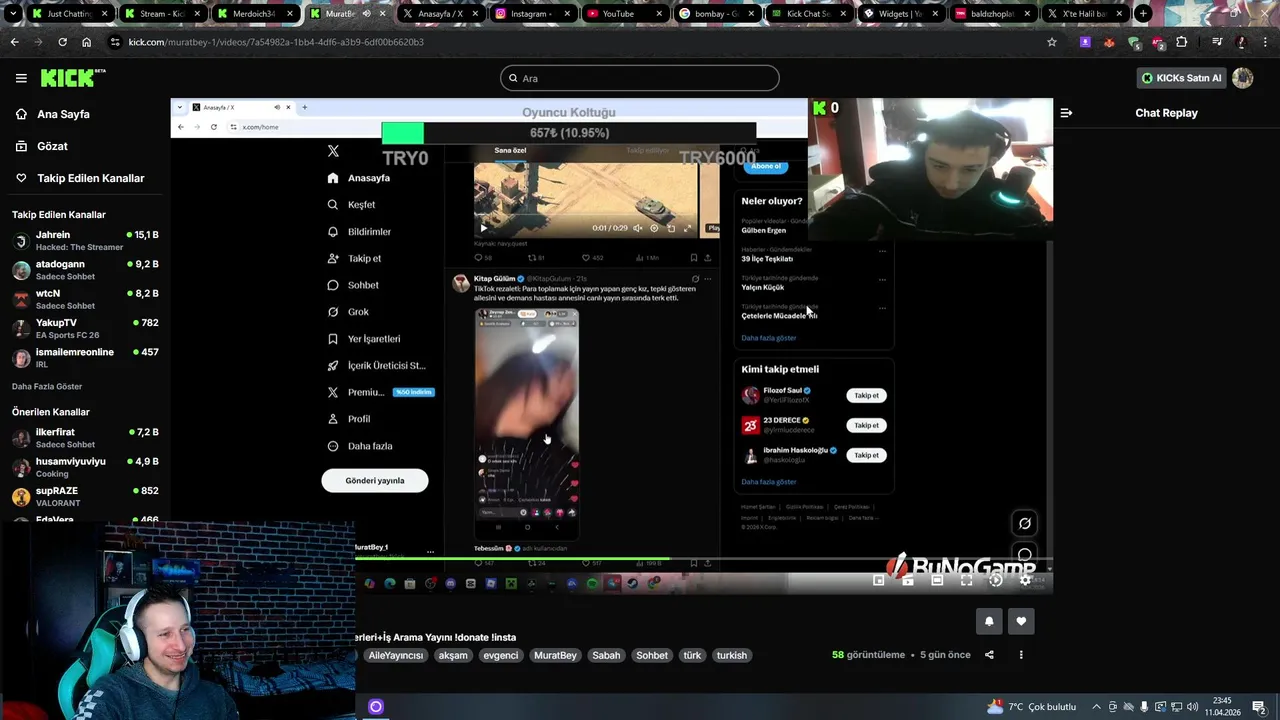The image size is (1280, 720).
Task: Click the heart follow button
Action: (x=1021, y=621)
